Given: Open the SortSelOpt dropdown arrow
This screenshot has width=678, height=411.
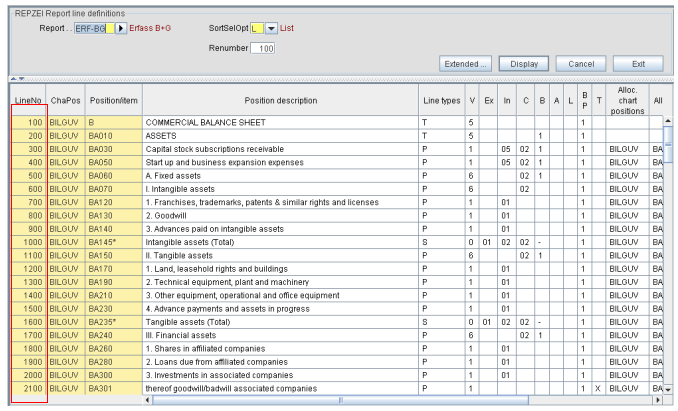Looking at the screenshot, I should (x=271, y=29).
